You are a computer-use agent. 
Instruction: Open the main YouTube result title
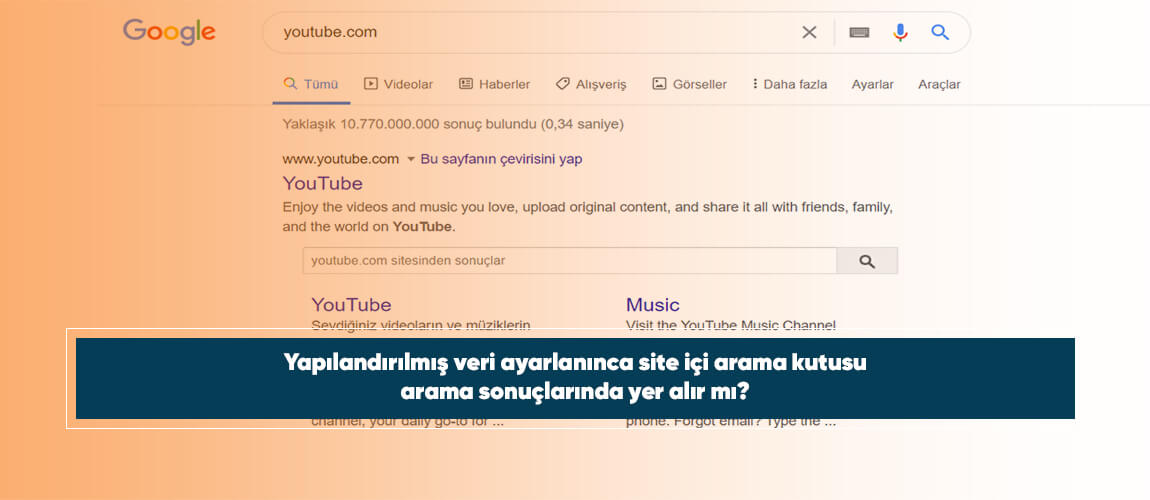(x=322, y=183)
